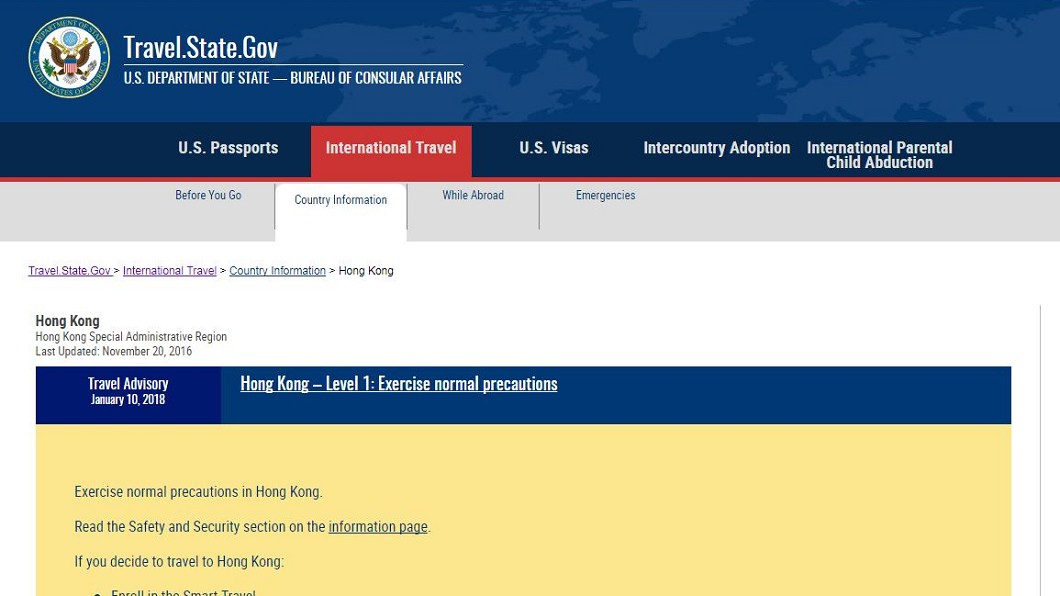Click the Travel Advisory January 10, 2018 box
This screenshot has width=1060, height=596.
tap(128, 395)
